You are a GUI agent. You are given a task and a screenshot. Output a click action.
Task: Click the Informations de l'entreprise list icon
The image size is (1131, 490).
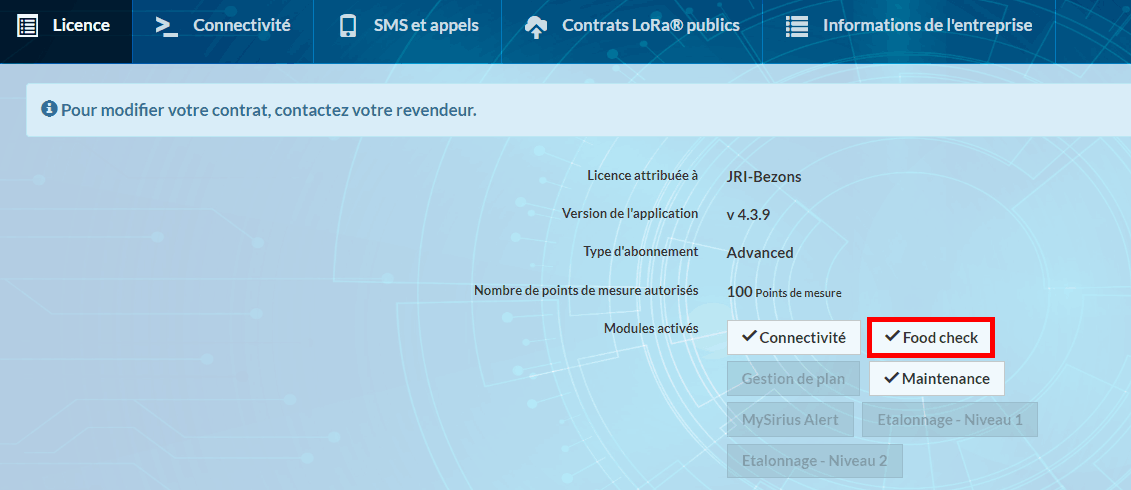(796, 26)
